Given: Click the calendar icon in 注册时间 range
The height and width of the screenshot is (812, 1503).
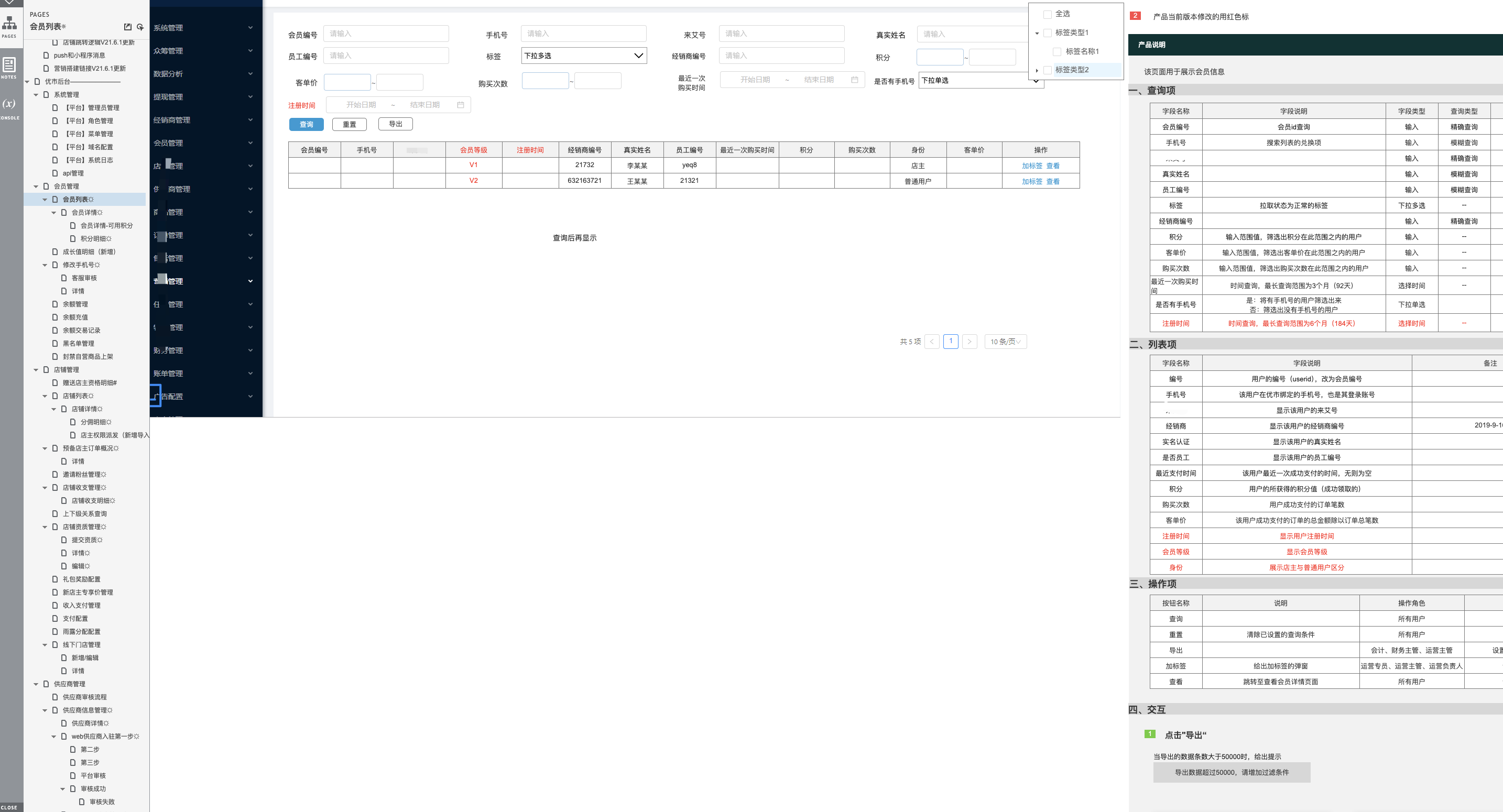Looking at the screenshot, I should click(460, 105).
